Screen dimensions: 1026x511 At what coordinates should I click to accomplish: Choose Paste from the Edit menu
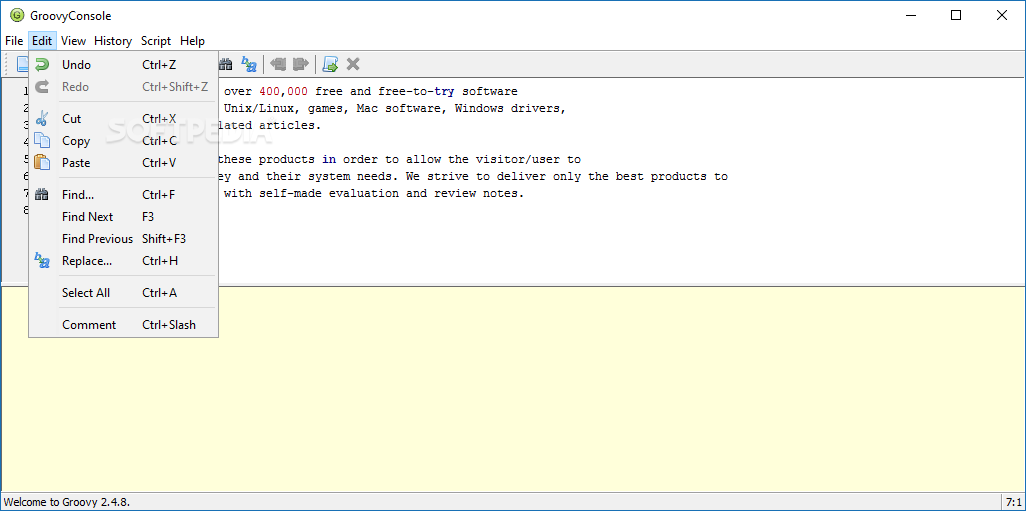click(123, 162)
